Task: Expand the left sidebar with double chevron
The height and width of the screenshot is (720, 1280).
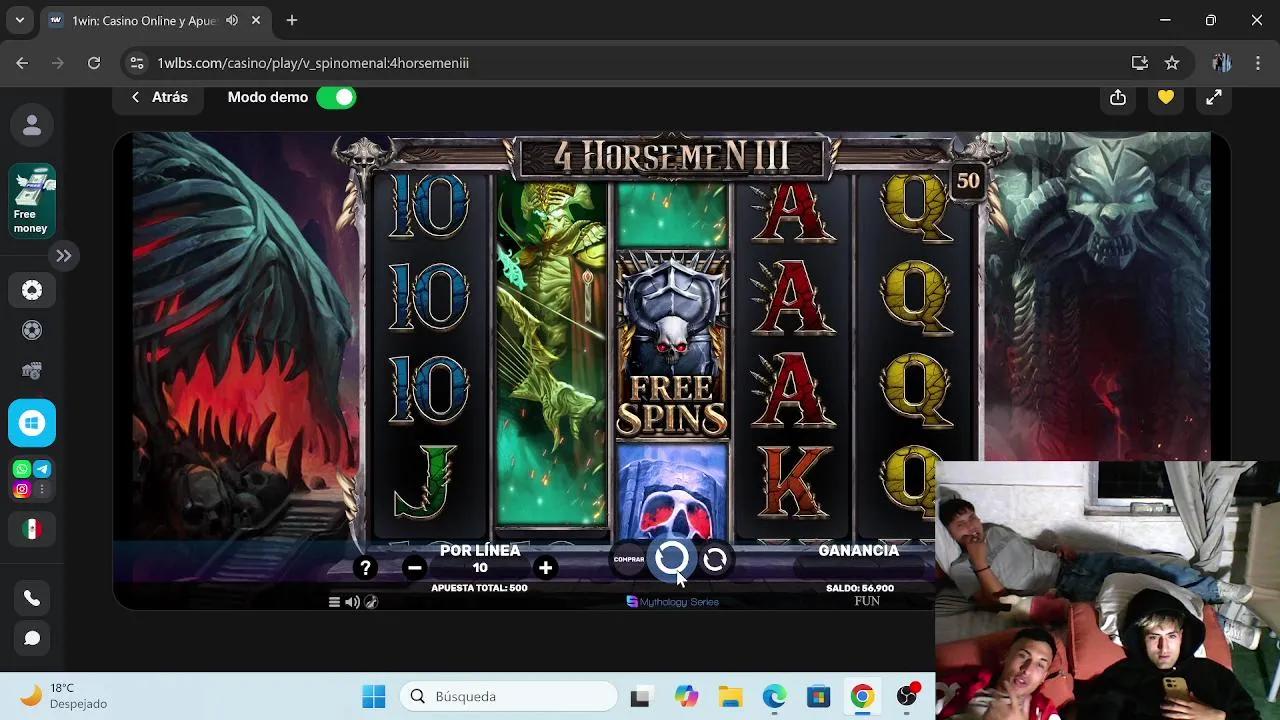Action: (63, 256)
